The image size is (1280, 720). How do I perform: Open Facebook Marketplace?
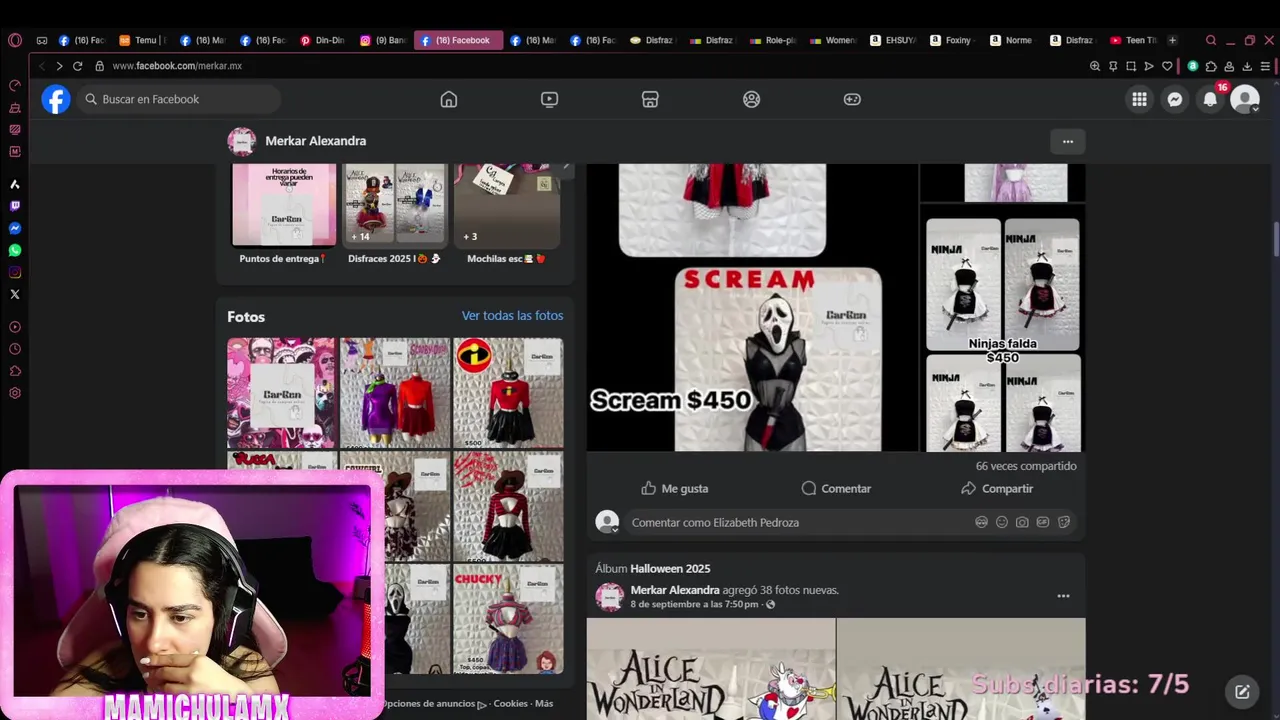650,99
